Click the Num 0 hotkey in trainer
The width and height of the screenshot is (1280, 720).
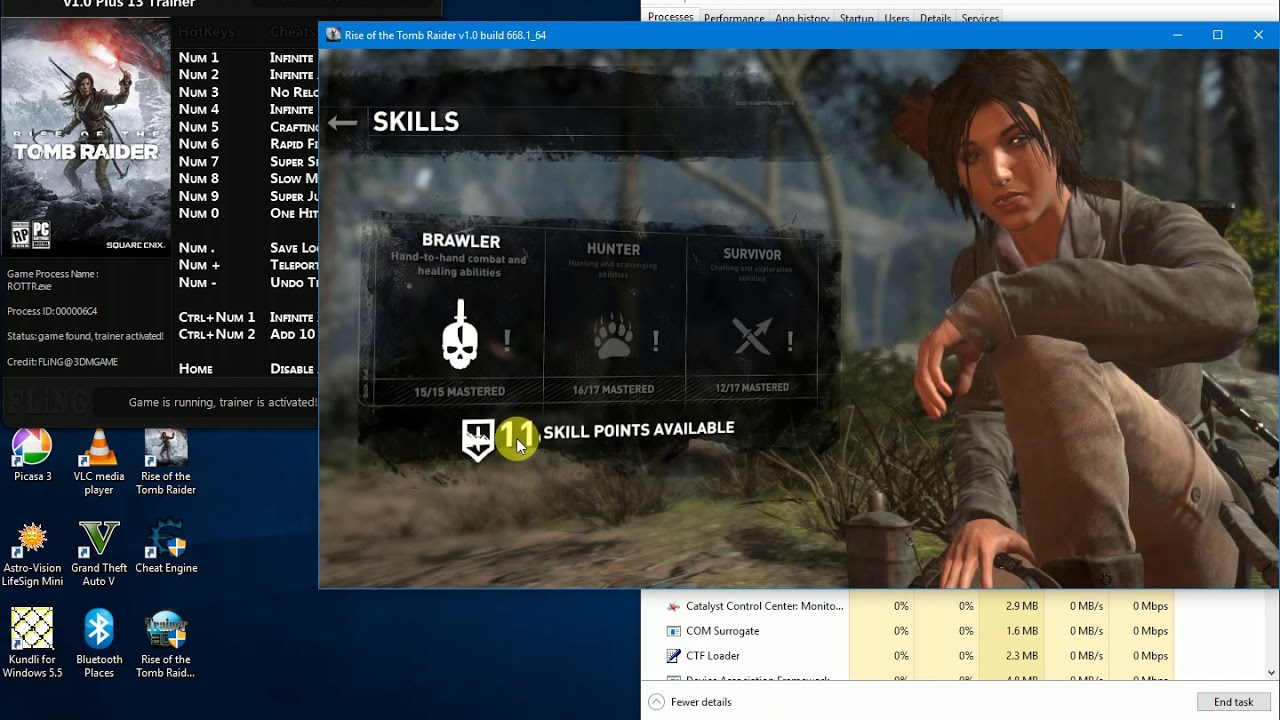[x=199, y=213]
